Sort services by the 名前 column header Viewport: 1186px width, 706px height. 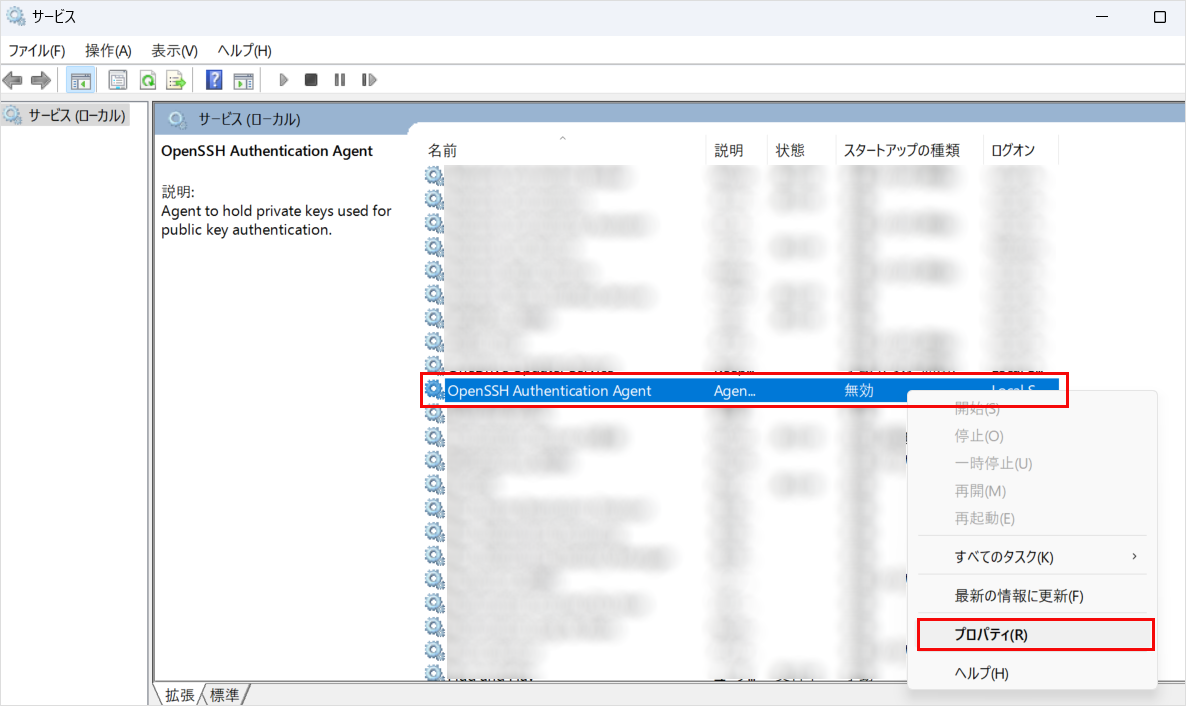(x=443, y=151)
